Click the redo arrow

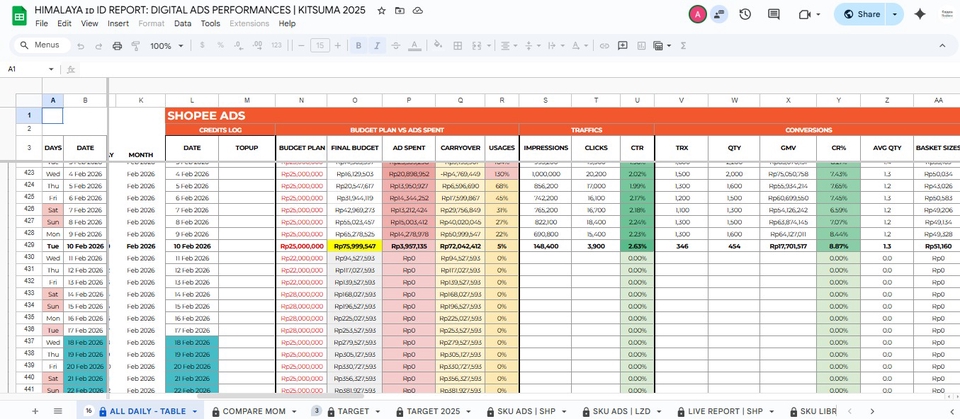[99, 46]
